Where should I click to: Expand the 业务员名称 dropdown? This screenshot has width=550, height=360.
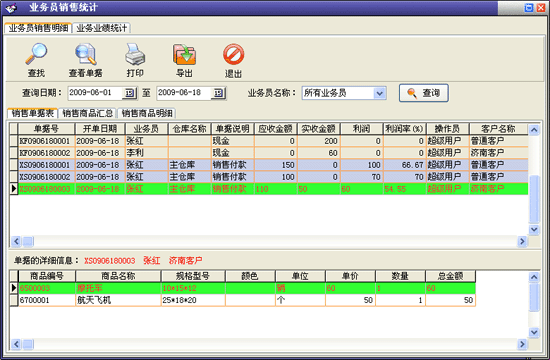[x=380, y=93]
